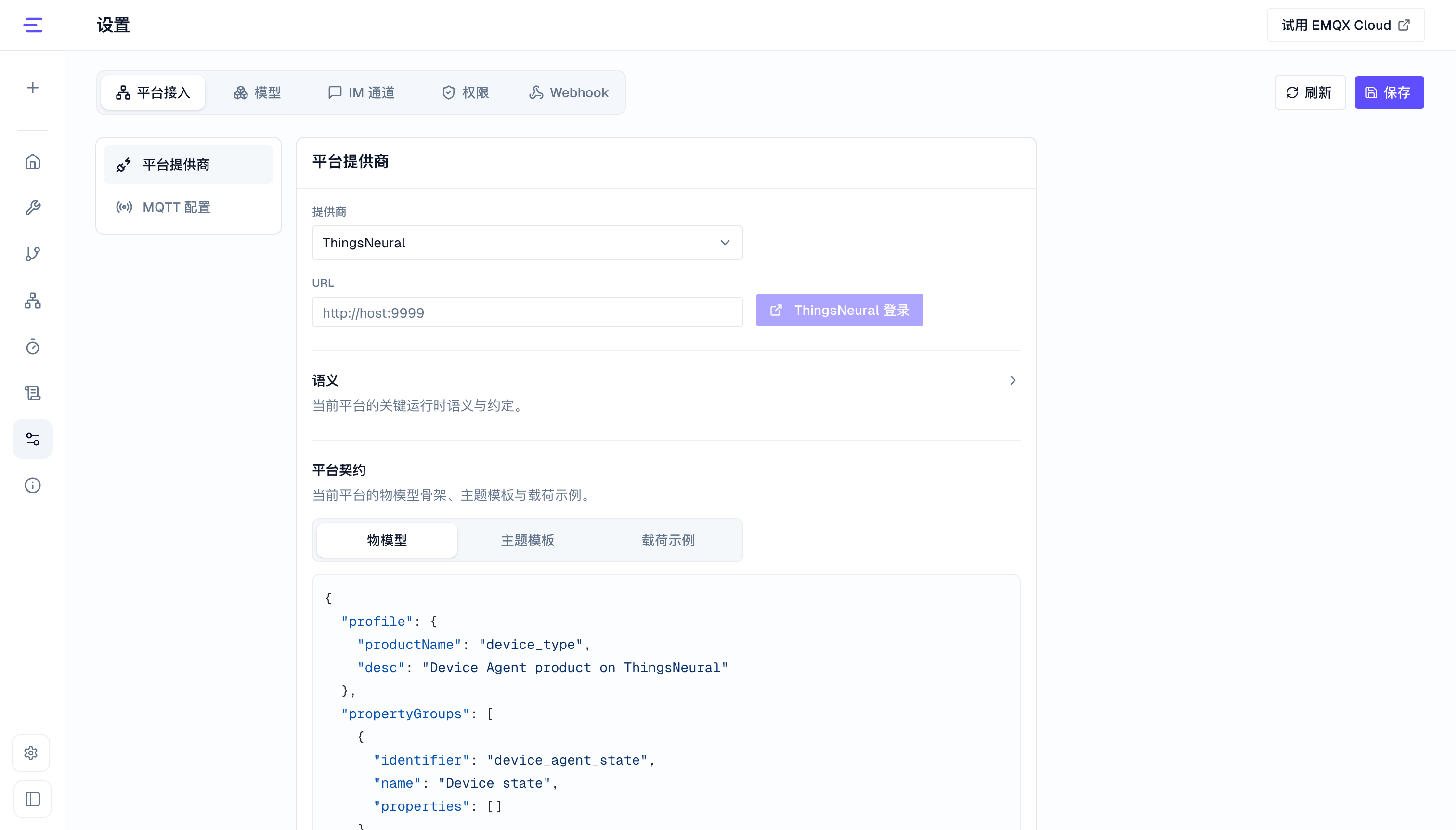Click the plus icon in the sidebar
Viewport: 1456px width, 830px height.
[32, 87]
